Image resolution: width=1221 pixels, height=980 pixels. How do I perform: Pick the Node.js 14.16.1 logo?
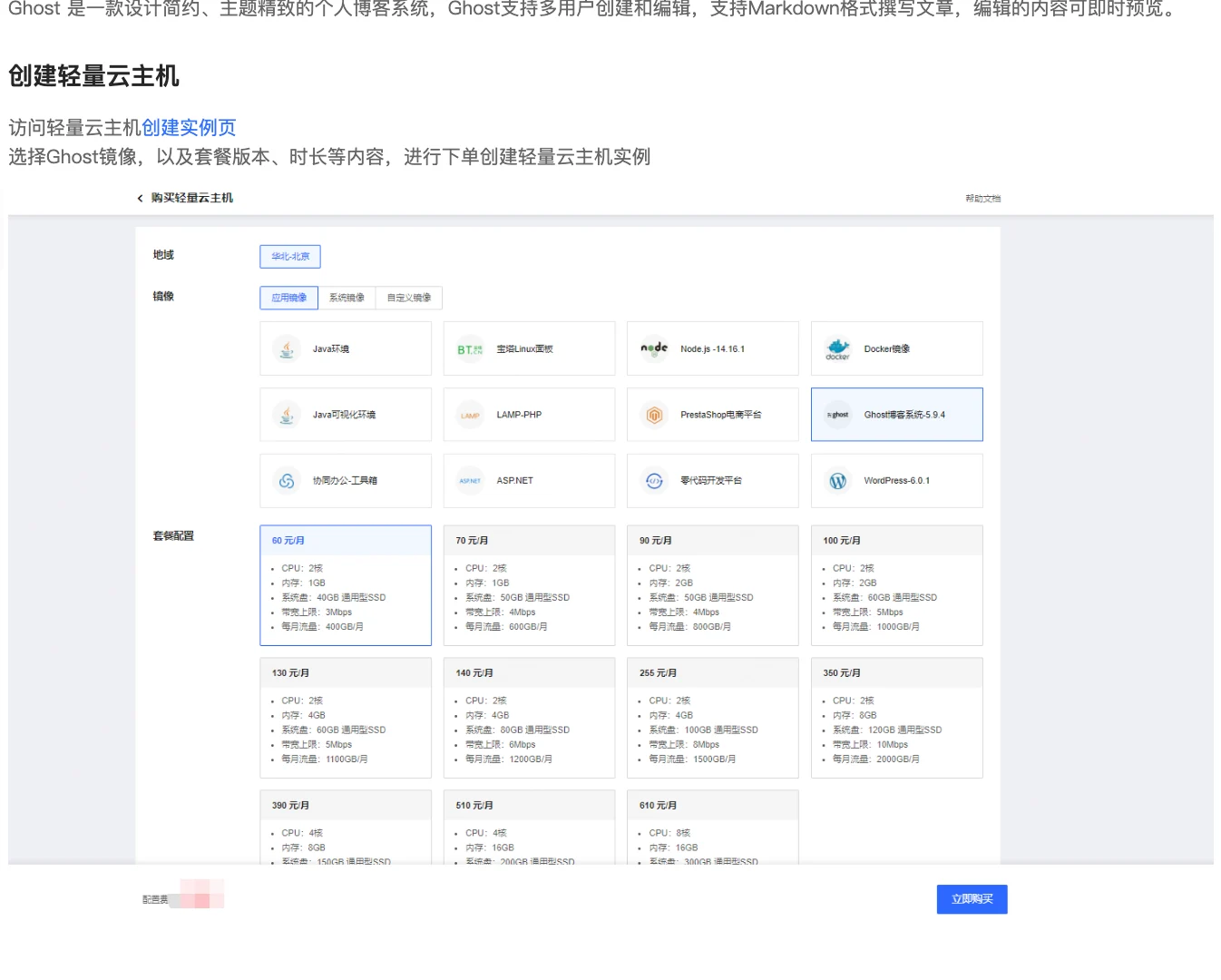pos(654,348)
